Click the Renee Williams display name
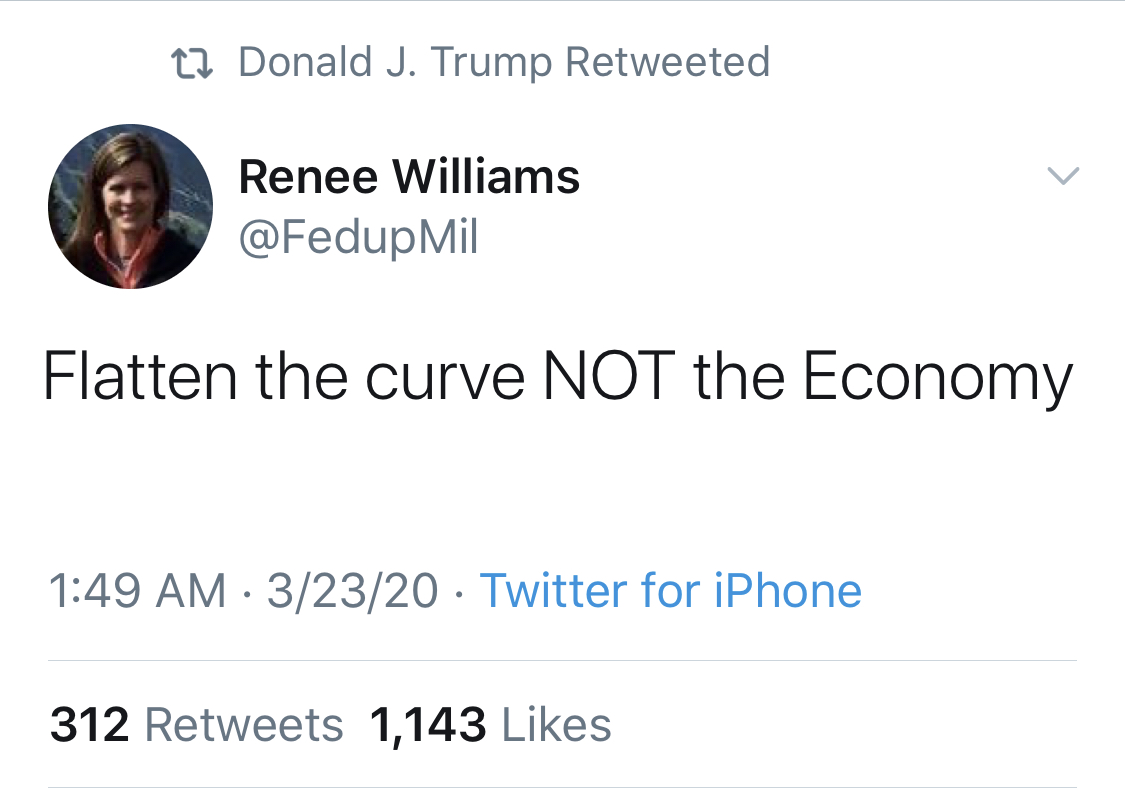 coord(409,178)
